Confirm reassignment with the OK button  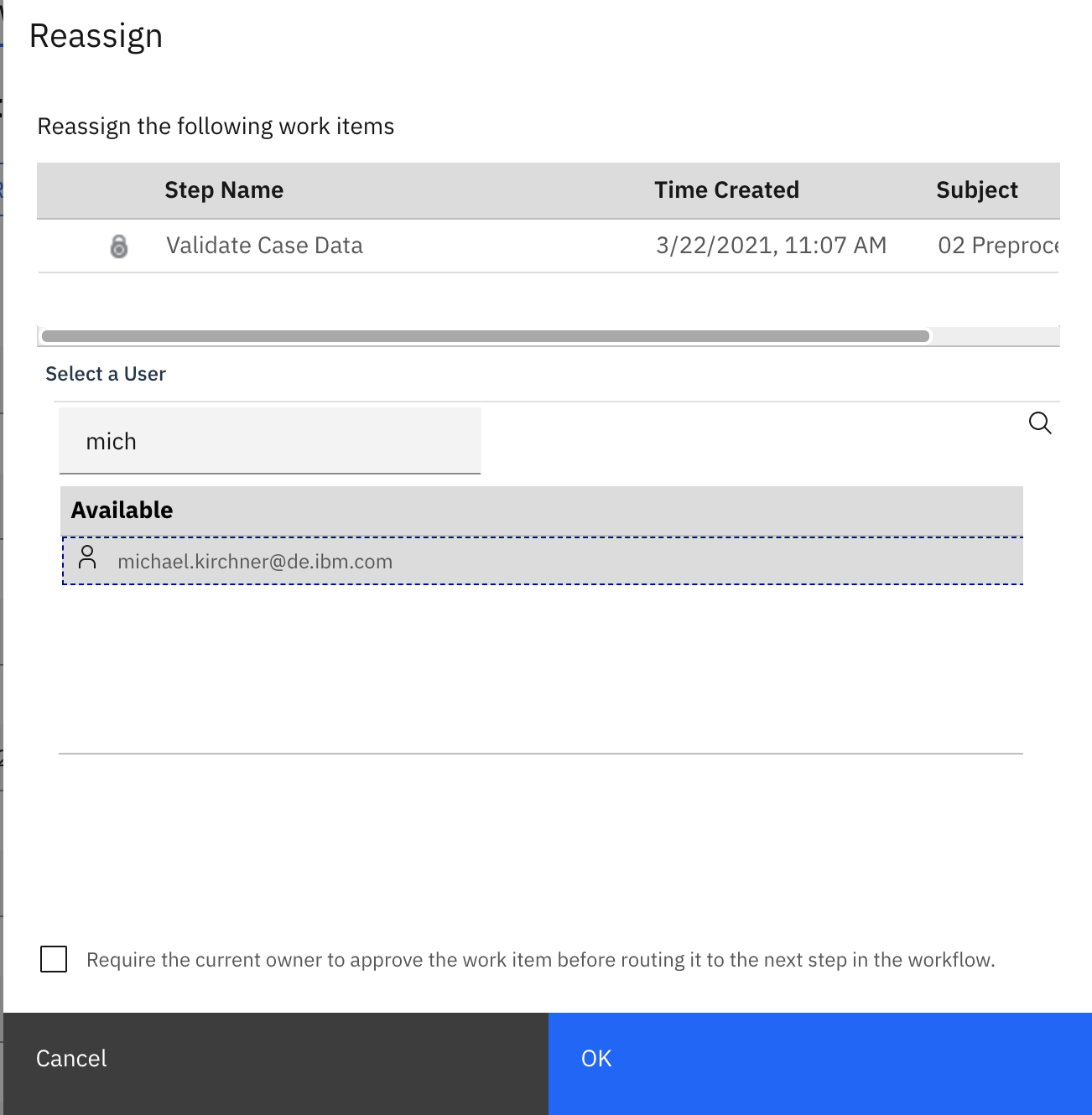(819, 1059)
